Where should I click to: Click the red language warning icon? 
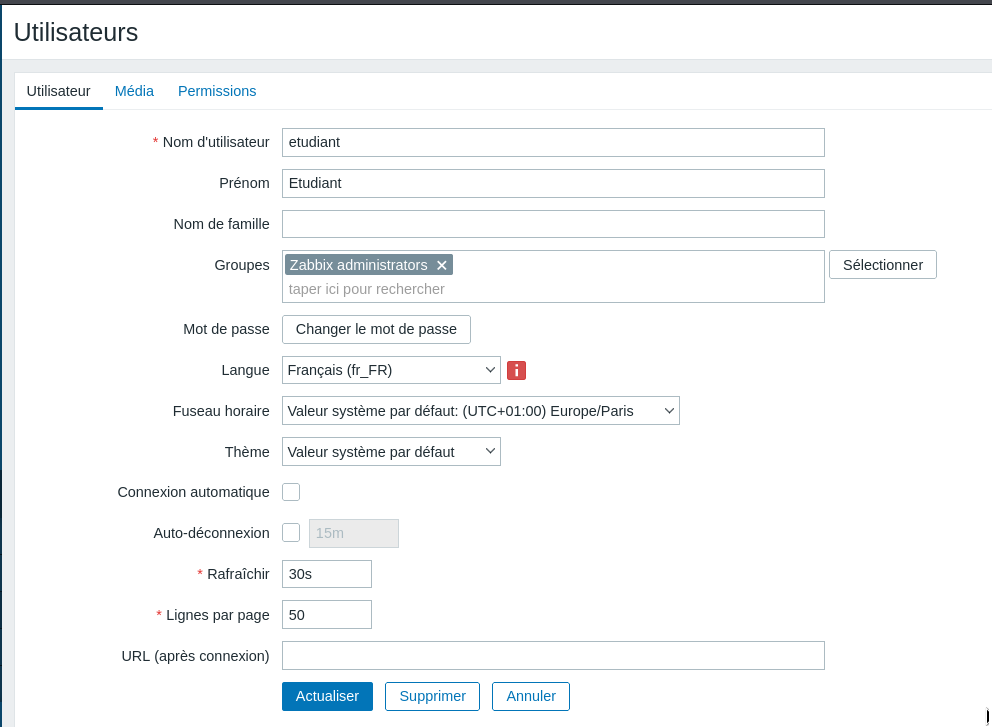(x=516, y=370)
